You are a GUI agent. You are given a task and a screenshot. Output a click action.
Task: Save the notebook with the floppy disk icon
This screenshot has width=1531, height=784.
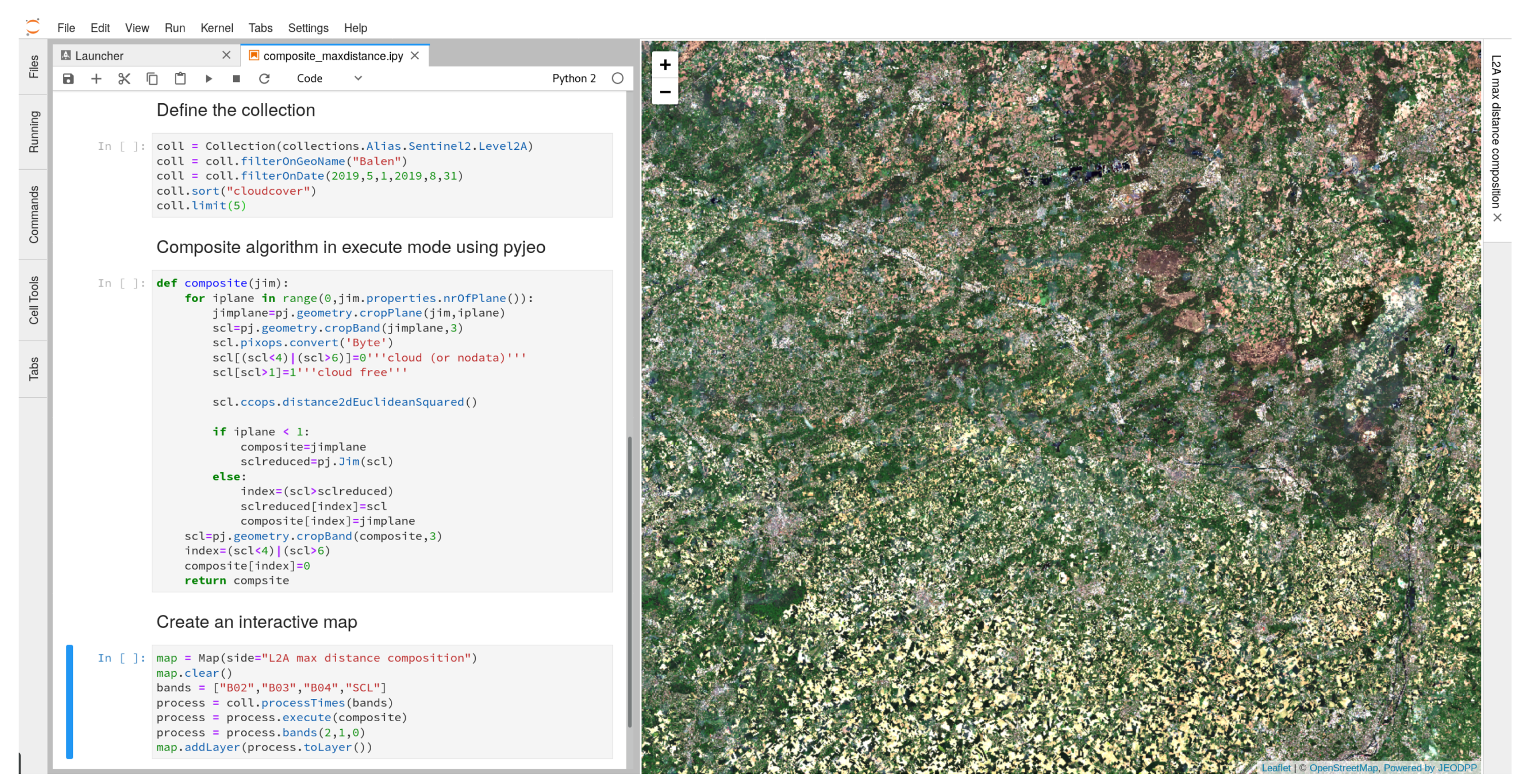tap(68, 78)
